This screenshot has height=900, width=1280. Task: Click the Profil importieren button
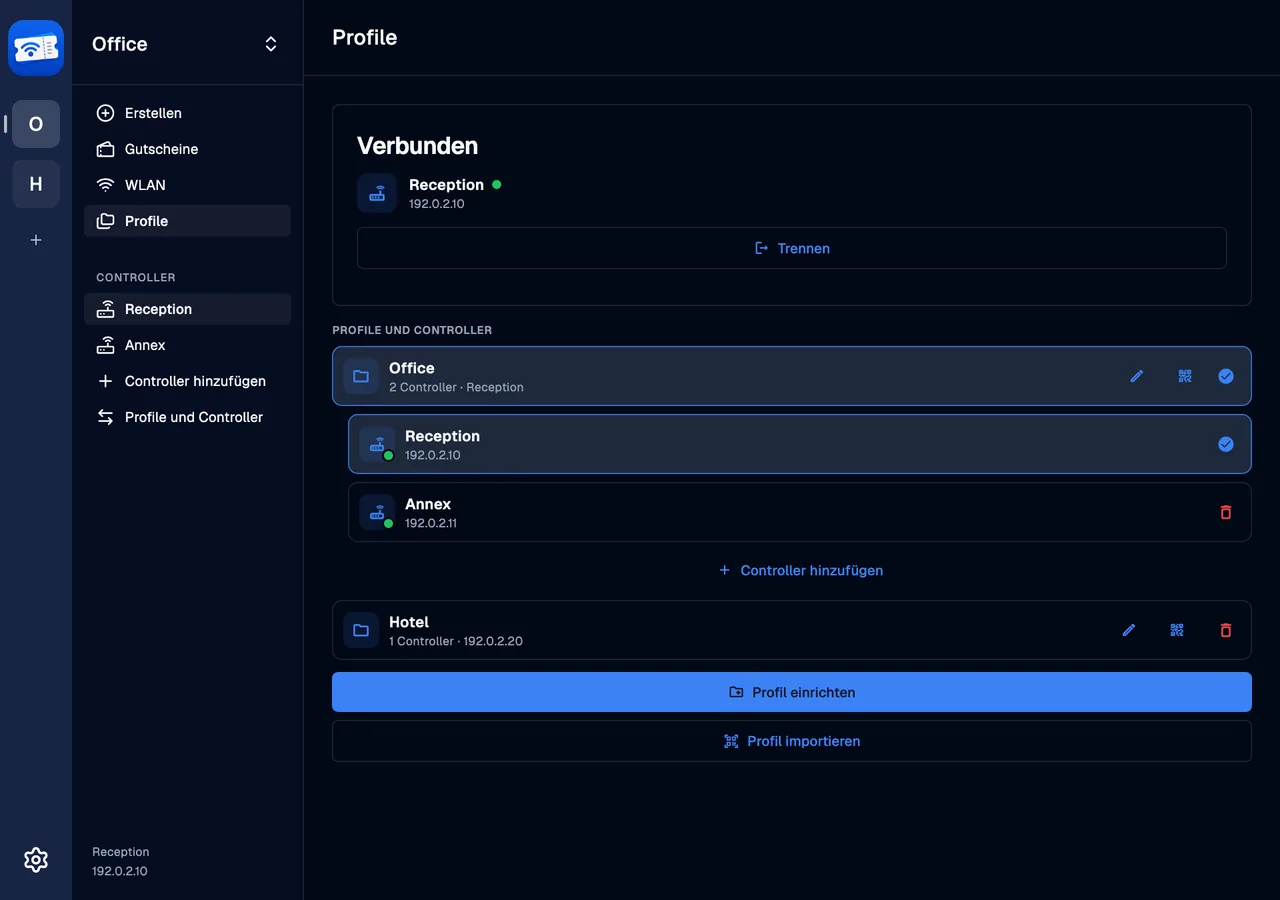tap(792, 741)
